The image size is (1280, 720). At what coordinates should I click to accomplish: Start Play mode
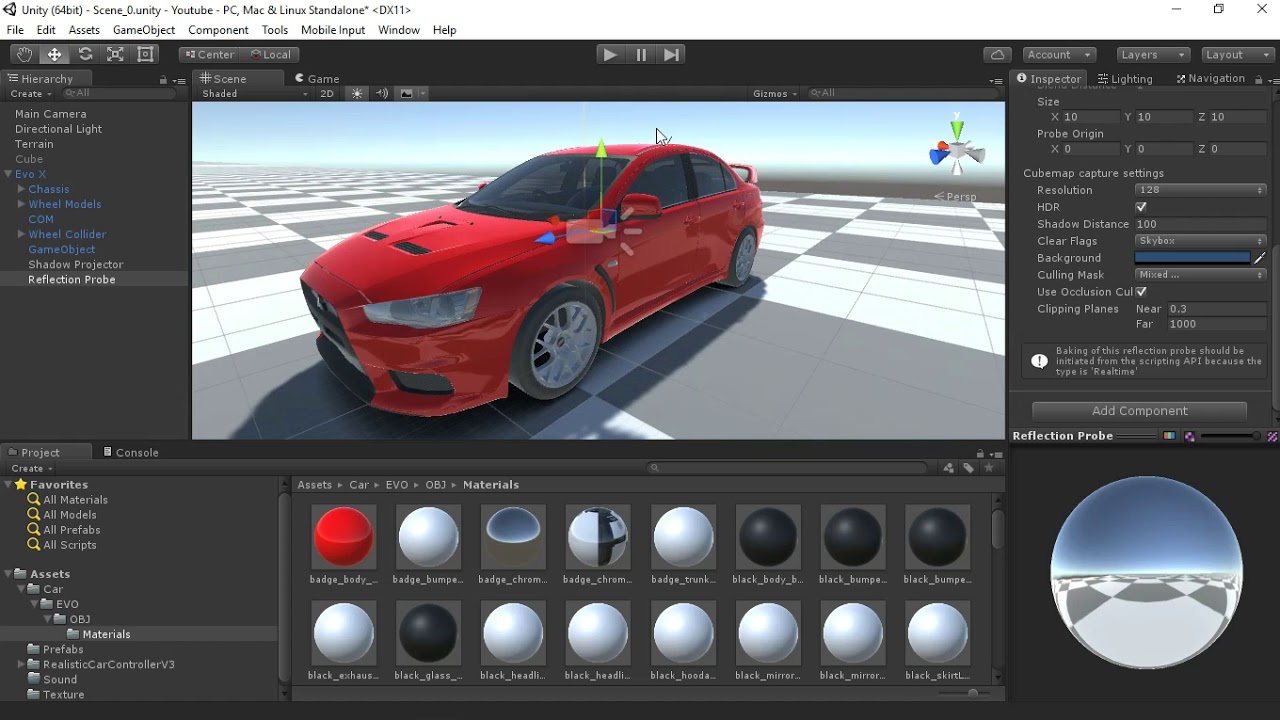609,55
